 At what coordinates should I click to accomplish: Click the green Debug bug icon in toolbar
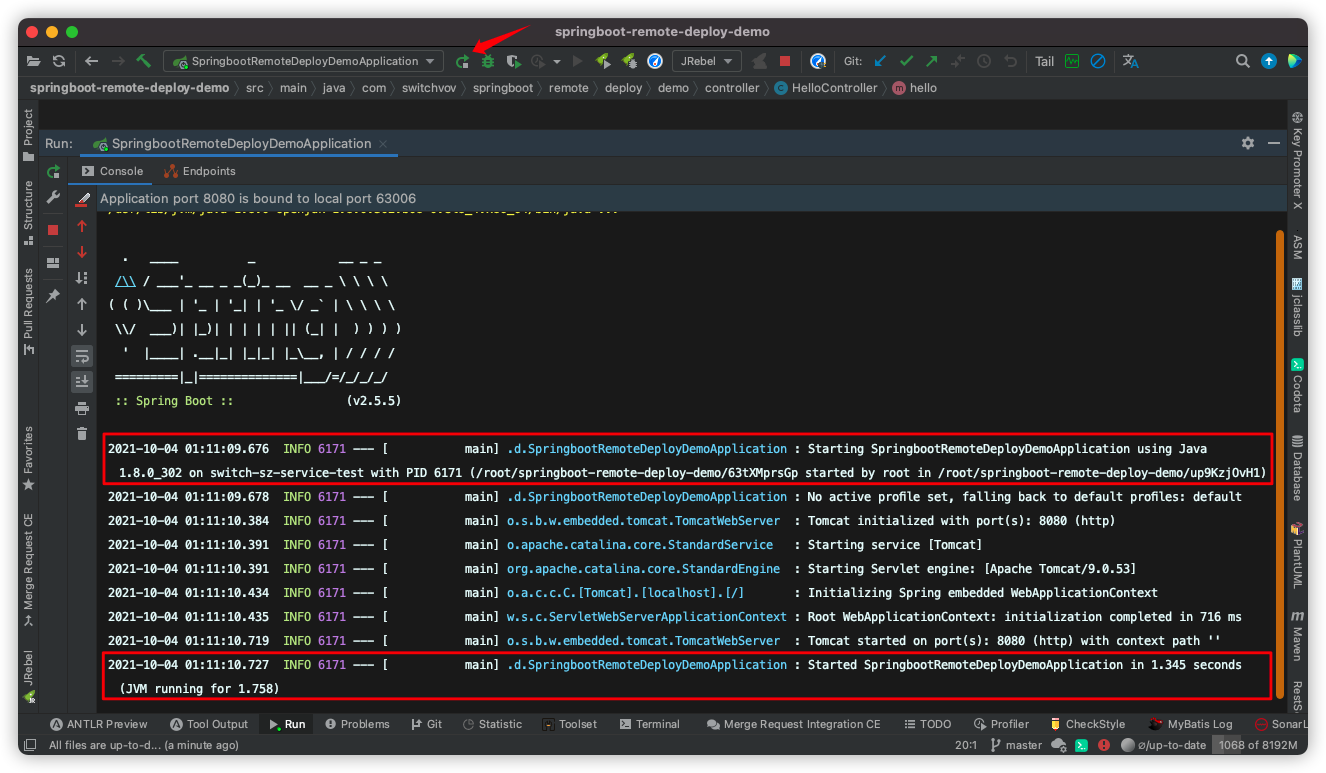pyautogui.click(x=488, y=61)
